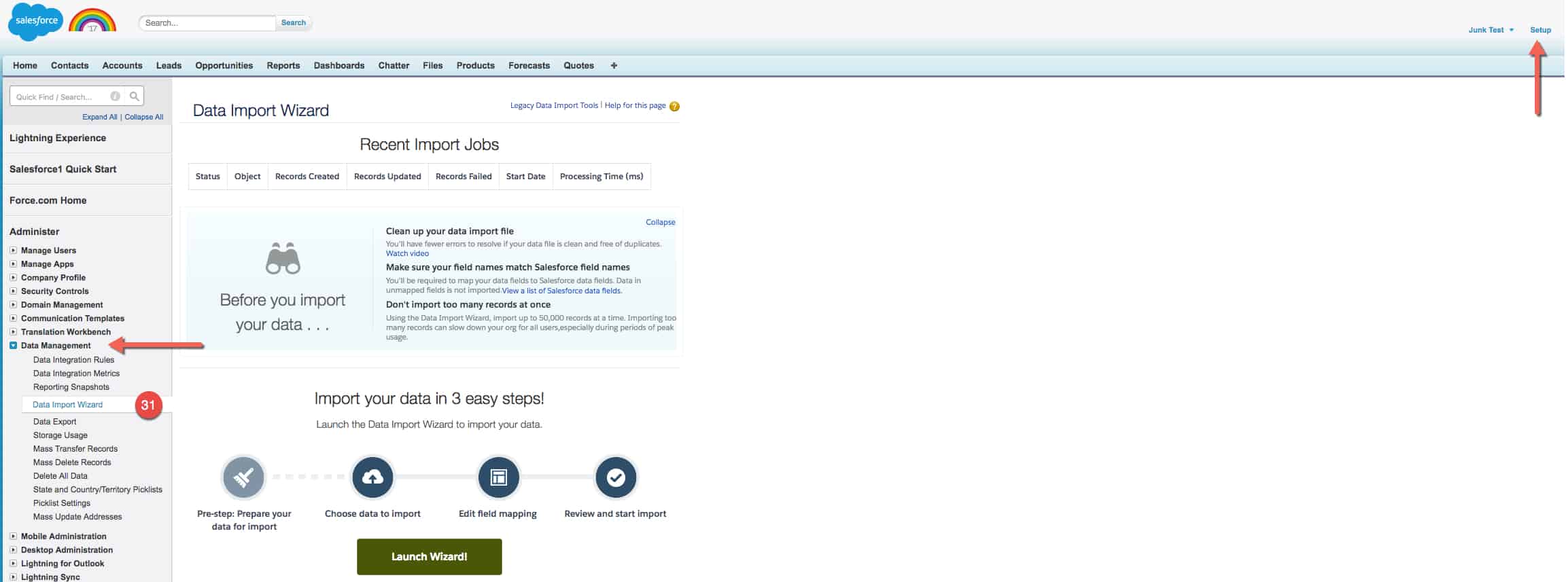The image size is (1568, 582).
Task: Click Expand All in the sidebar
Action: (100, 117)
